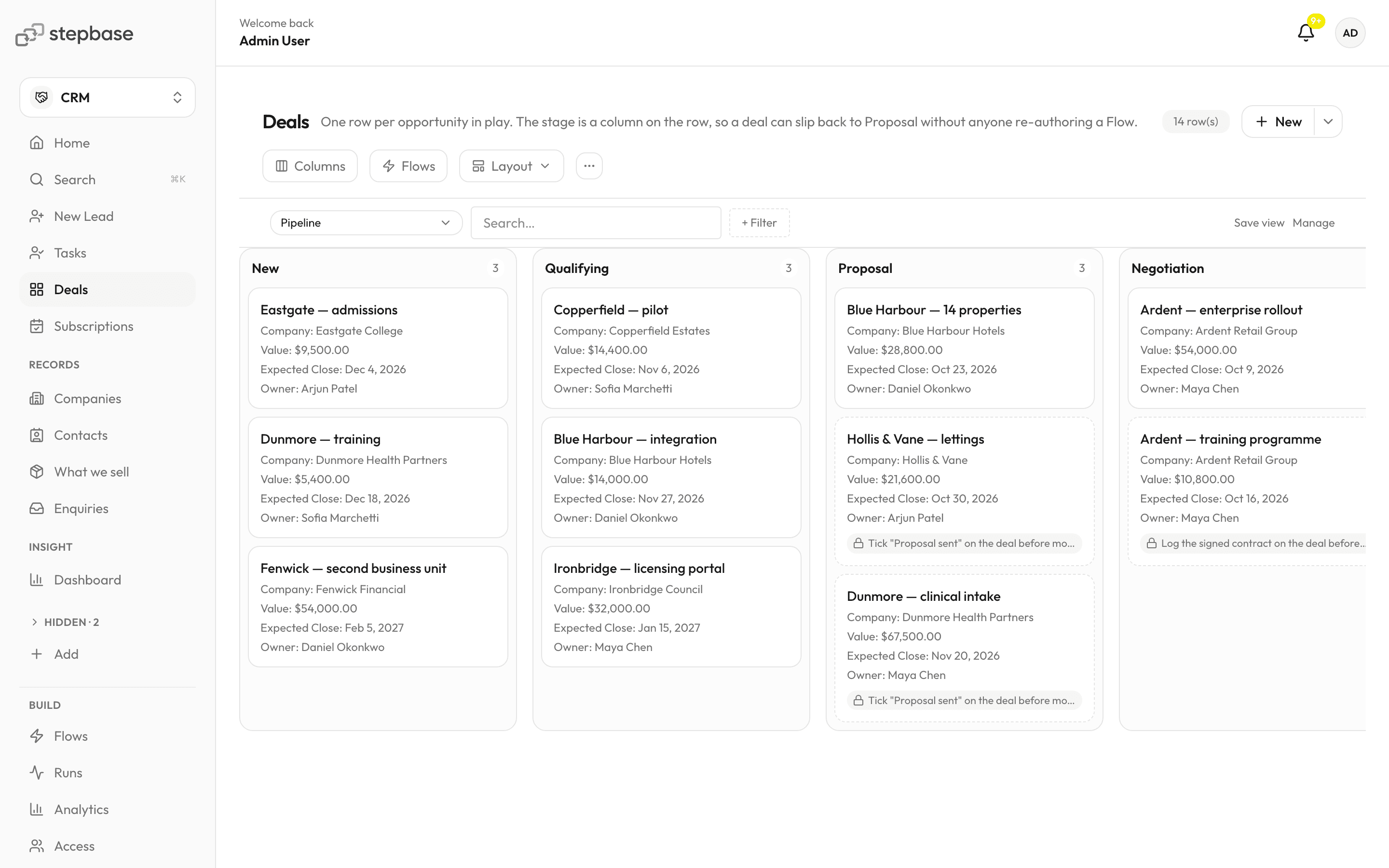Open the Pipeline view dropdown

(x=366, y=223)
